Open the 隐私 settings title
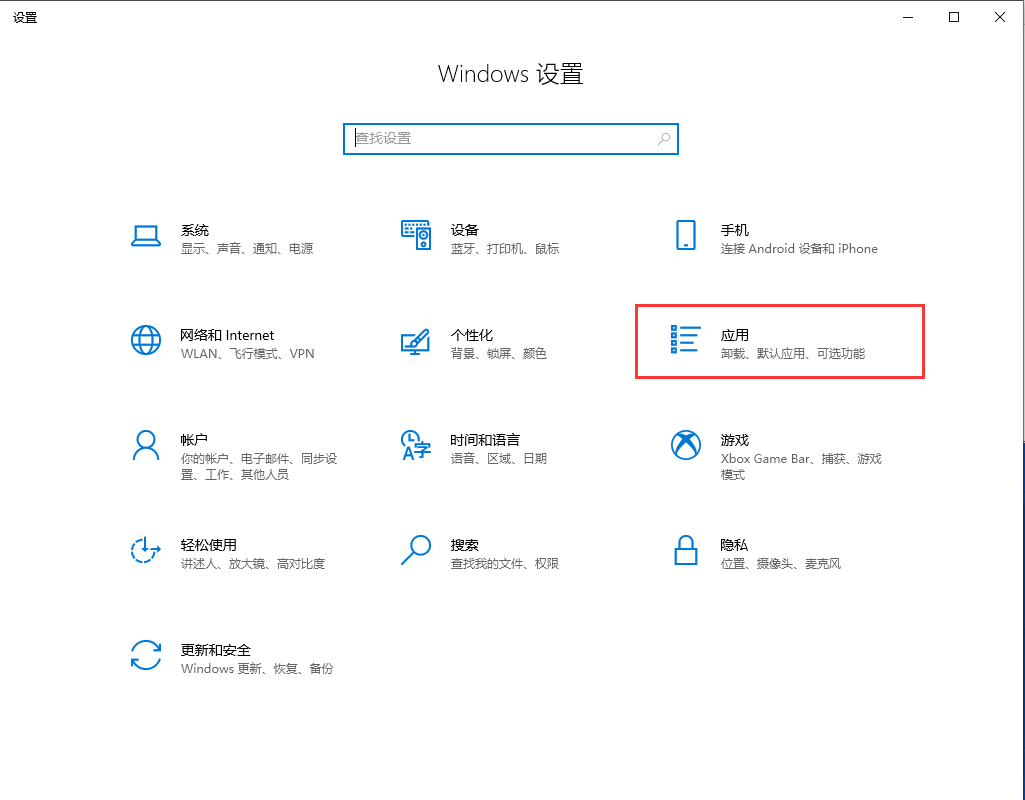Image resolution: width=1025 pixels, height=800 pixels. point(734,545)
